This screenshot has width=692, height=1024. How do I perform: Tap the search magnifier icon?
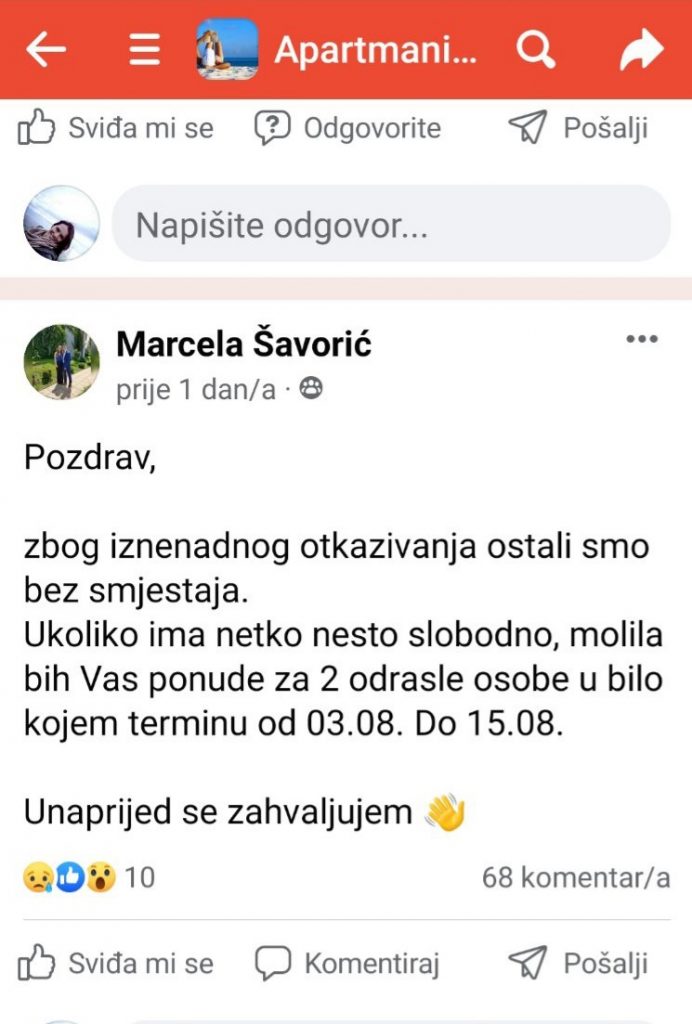click(537, 49)
